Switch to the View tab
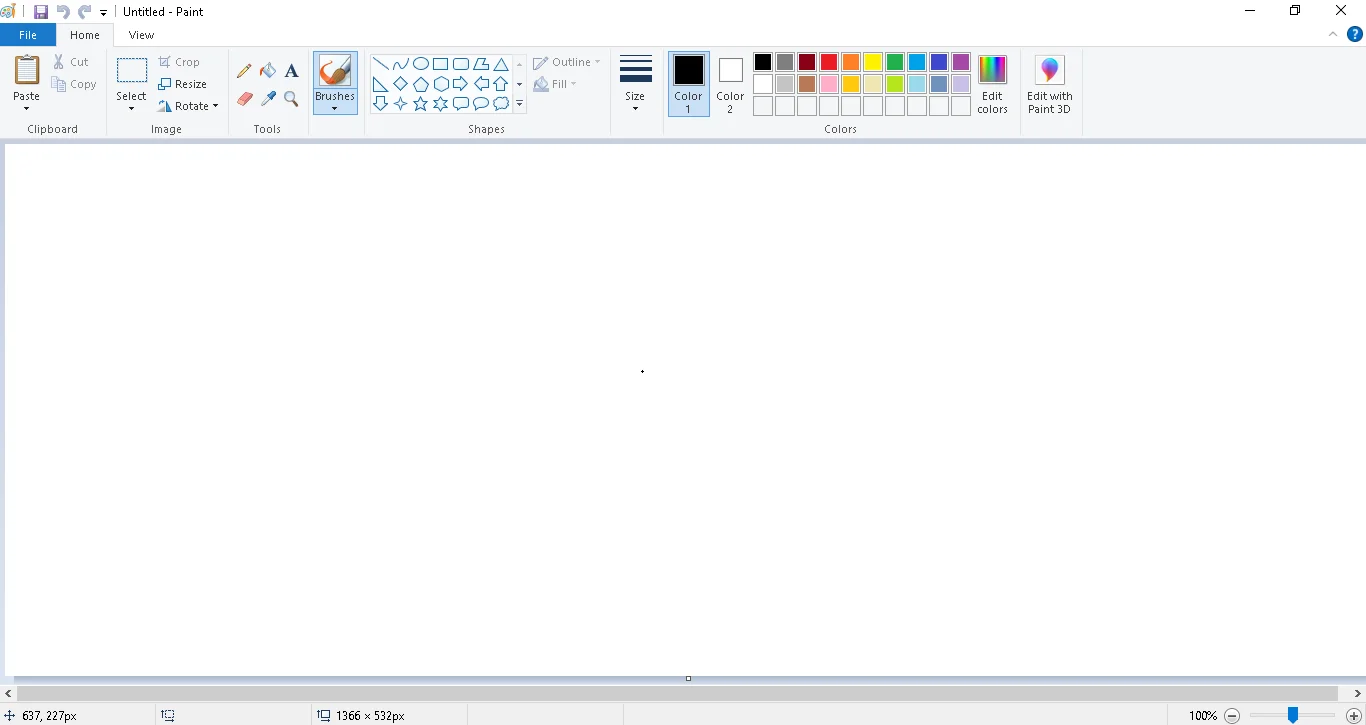Screen dimensions: 1366x725 (x=141, y=35)
